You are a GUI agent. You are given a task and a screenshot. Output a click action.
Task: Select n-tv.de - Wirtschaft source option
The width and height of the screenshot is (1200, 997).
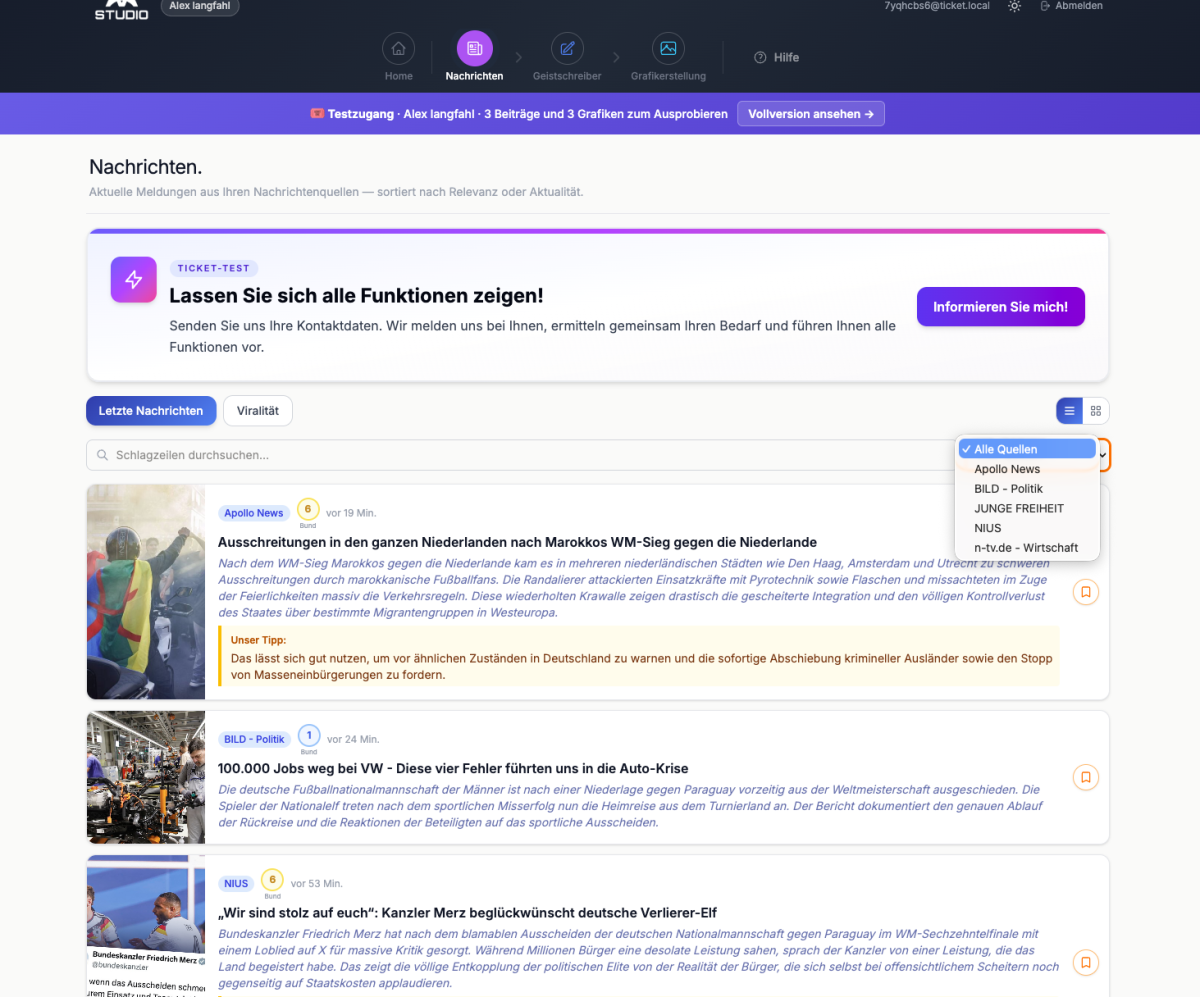coord(1028,548)
